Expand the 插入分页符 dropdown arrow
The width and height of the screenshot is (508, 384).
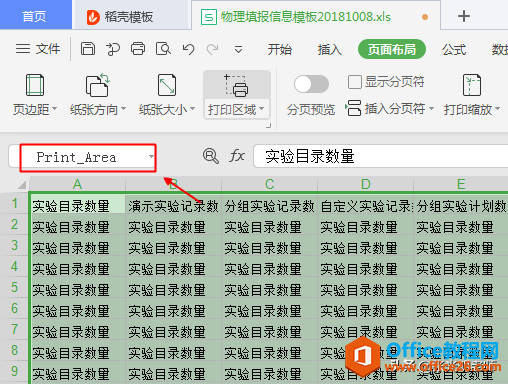click(x=431, y=109)
